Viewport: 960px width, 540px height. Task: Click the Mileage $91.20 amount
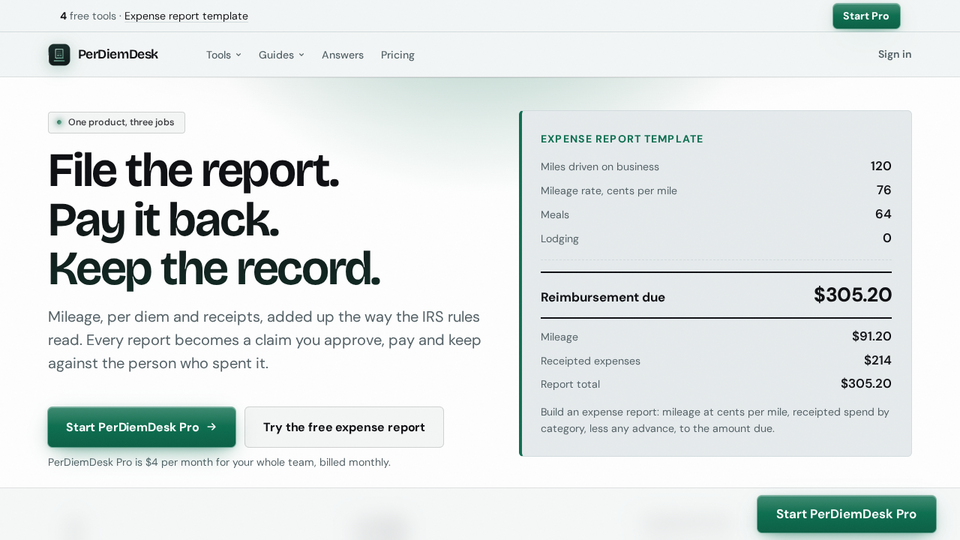pyautogui.click(x=871, y=336)
